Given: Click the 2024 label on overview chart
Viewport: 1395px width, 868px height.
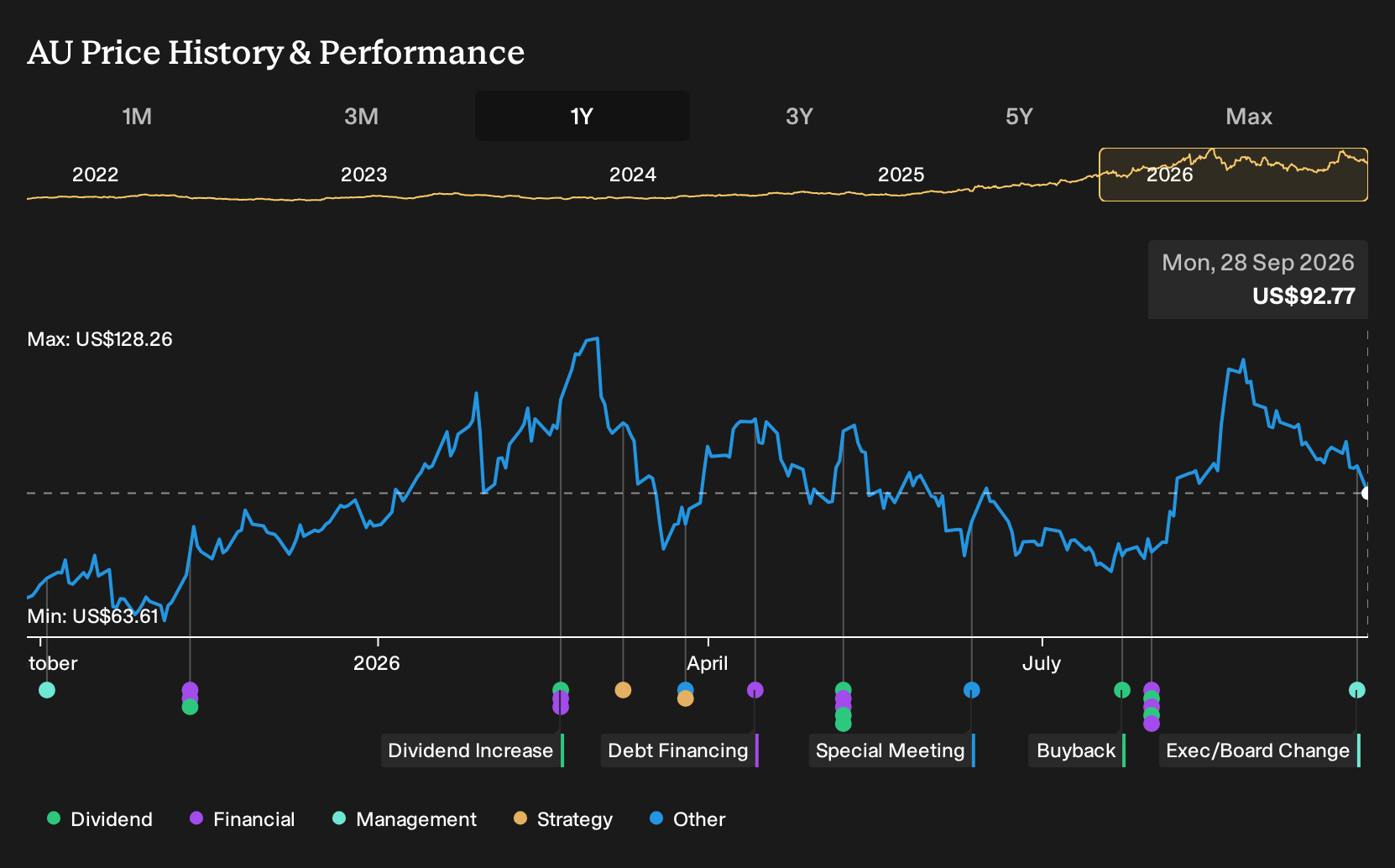Looking at the screenshot, I should [x=632, y=175].
